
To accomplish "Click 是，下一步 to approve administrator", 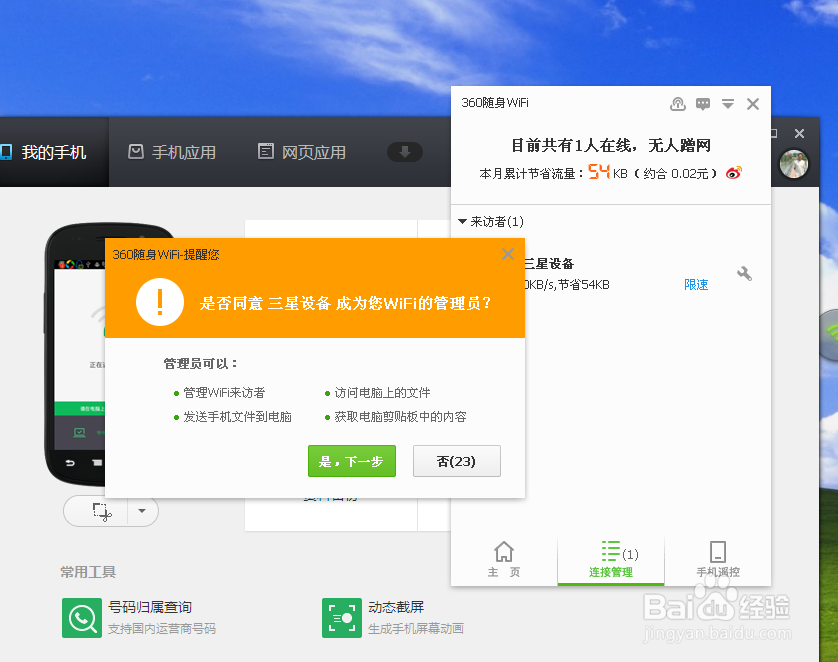I will (x=352, y=461).
